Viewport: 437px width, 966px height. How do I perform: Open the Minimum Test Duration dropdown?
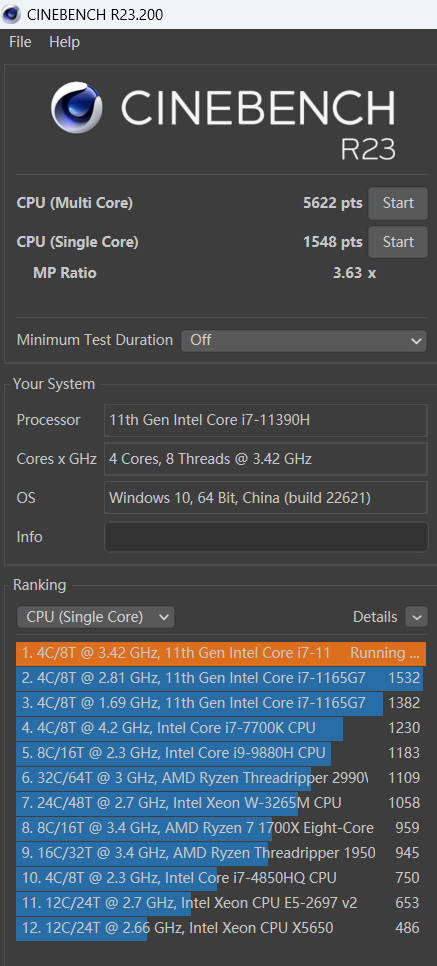point(303,340)
